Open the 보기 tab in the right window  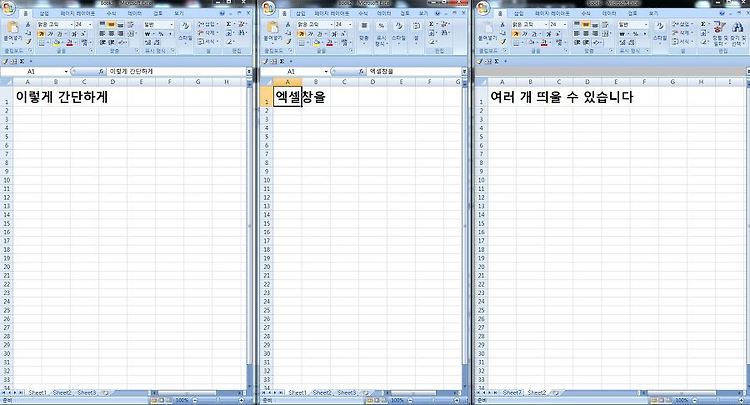pos(653,13)
